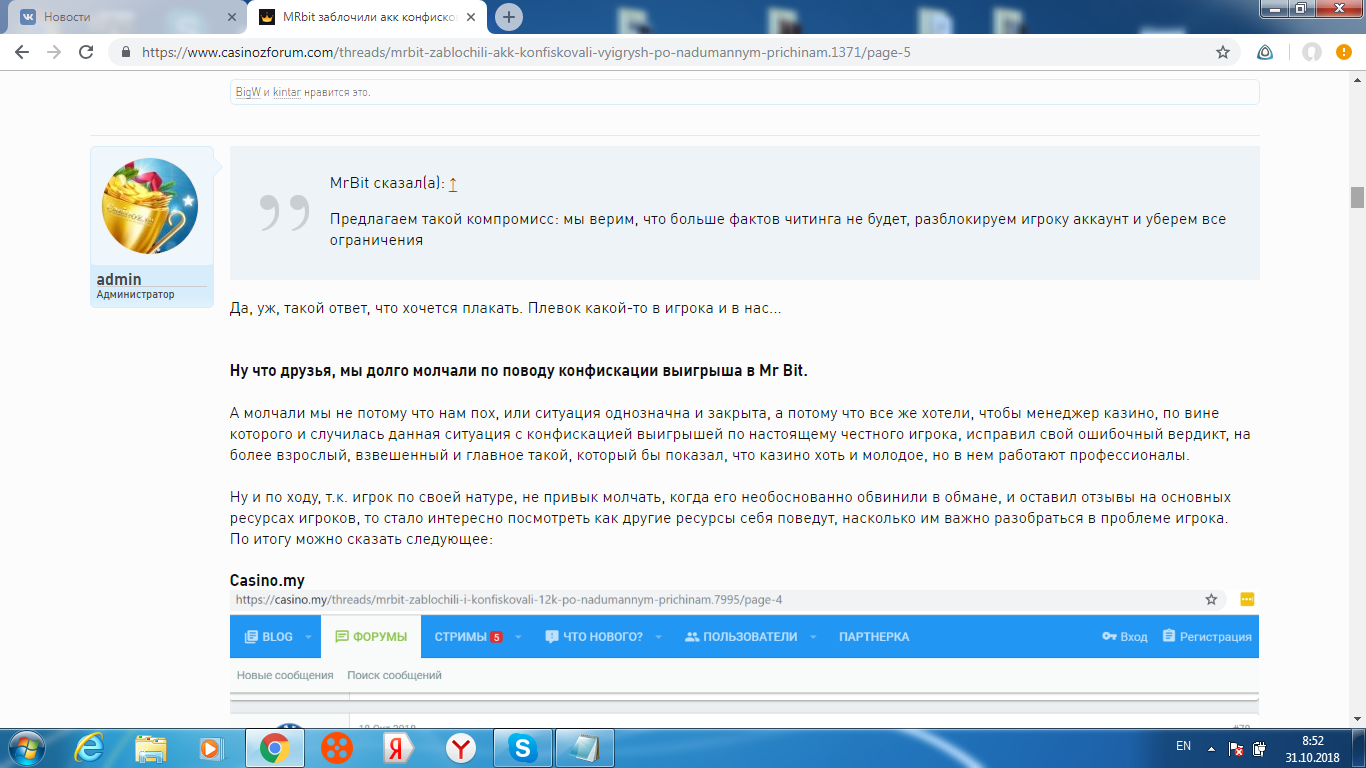
Task: Click 'MrBit сказал(а):' quote header
Action: (x=387, y=184)
